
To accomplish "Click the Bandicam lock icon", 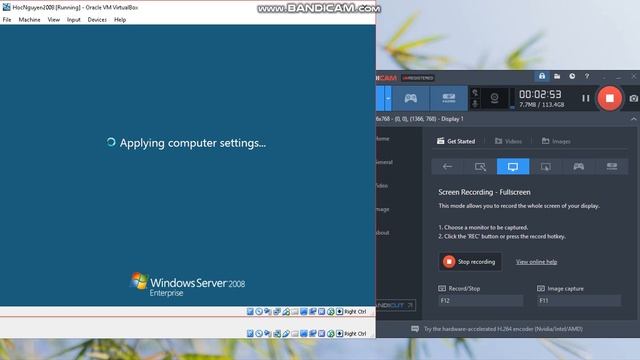I will pyautogui.click(x=542, y=76).
